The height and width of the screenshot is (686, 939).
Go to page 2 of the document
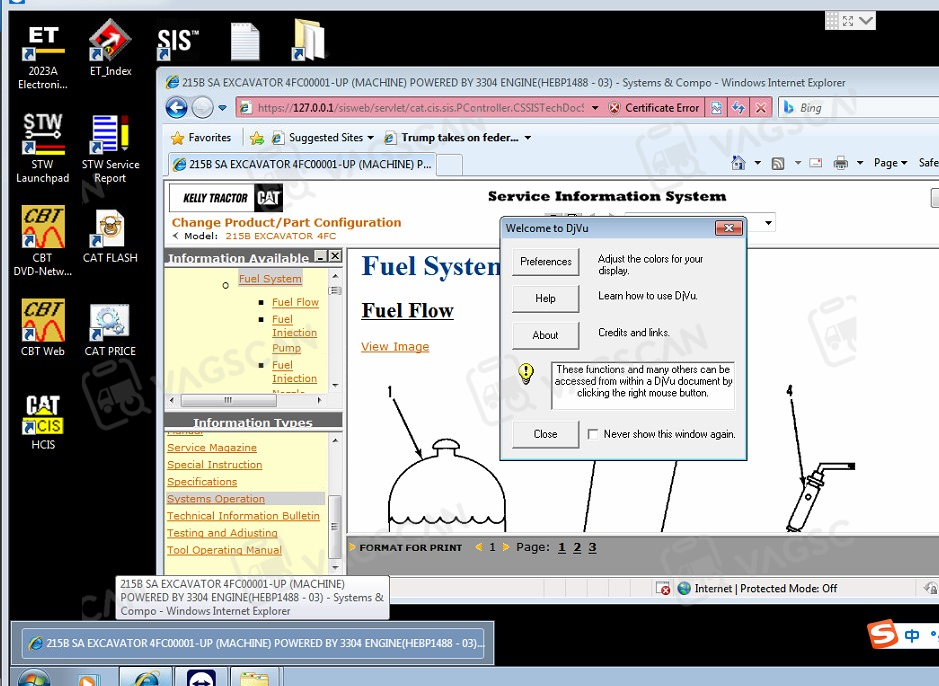point(577,547)
